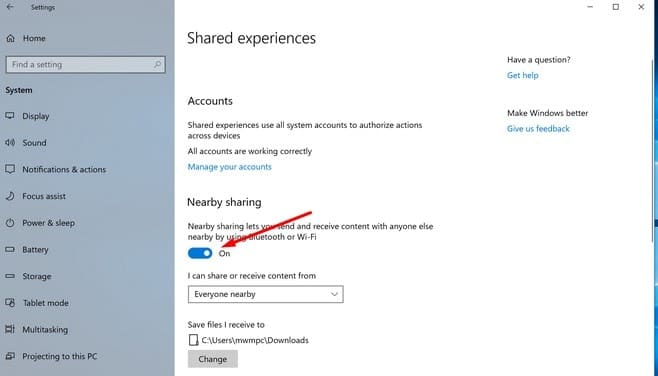This screenshot has height=376, width=658.
Task: Click the Notifications & actions icon
Action: tap(10, 169)
